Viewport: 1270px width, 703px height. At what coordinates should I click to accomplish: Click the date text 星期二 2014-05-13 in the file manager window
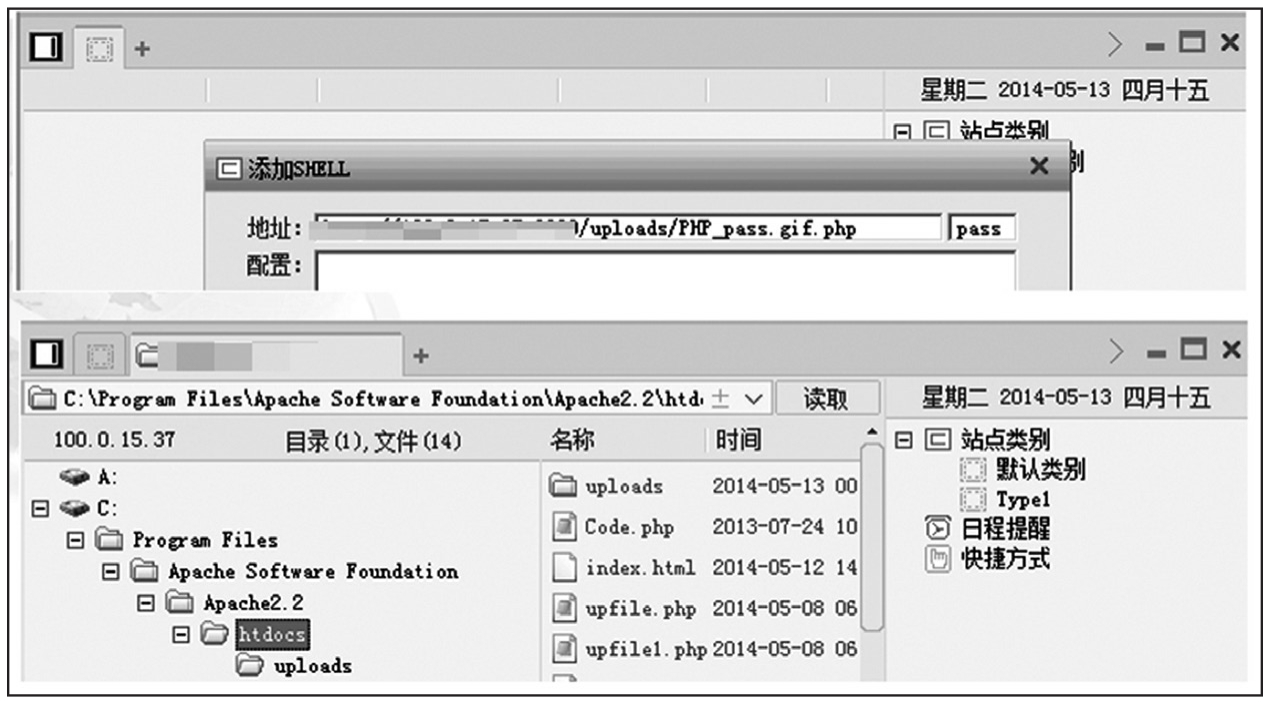click(x=1015, y=398)
